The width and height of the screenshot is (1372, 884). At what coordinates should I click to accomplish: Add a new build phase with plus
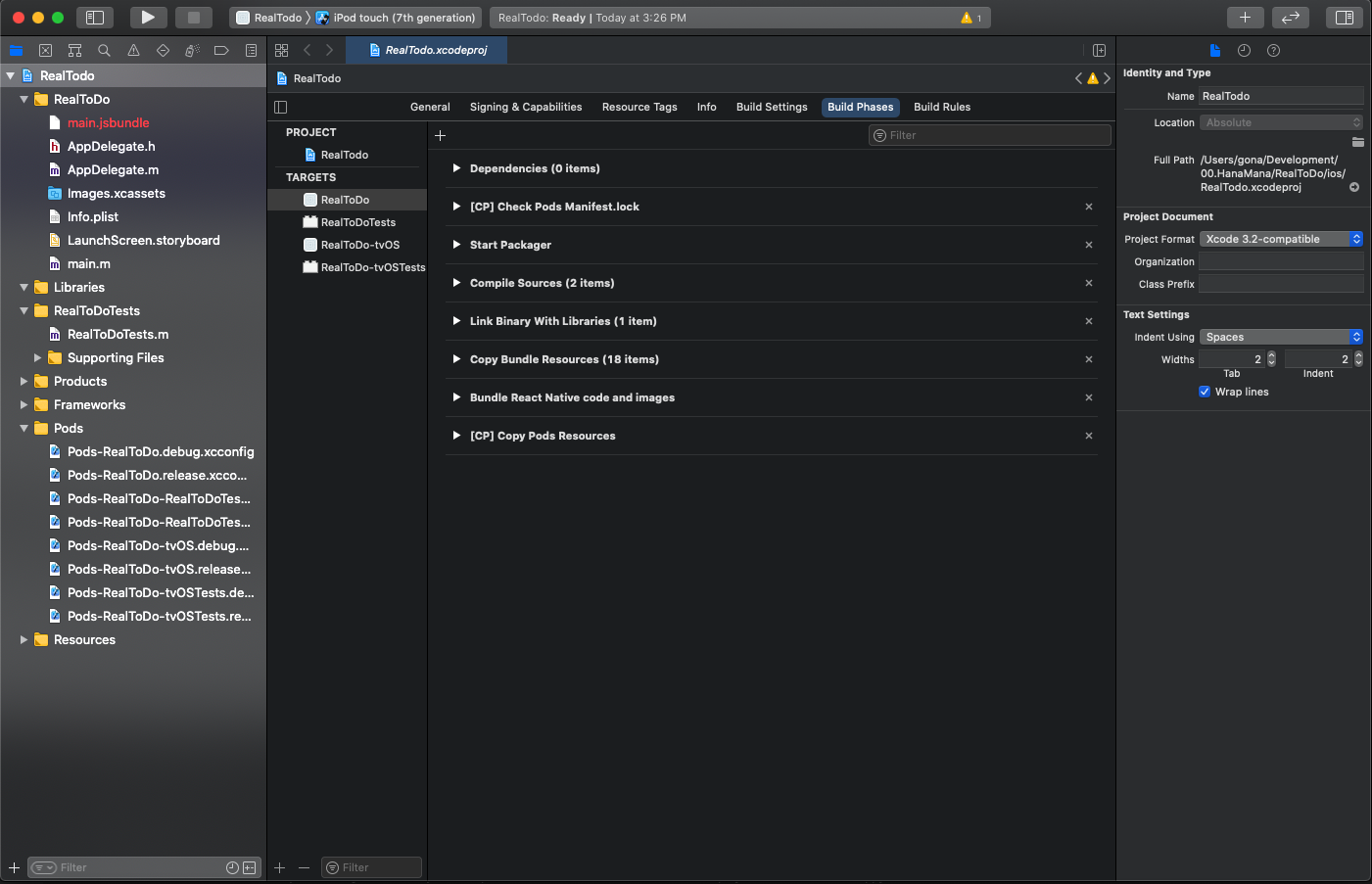440,135
